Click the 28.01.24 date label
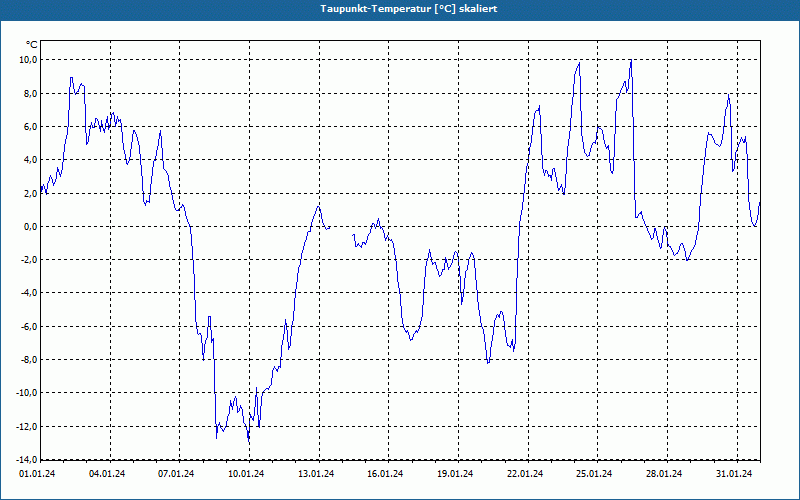This screenshot has width=800, height=500. [664, 474]
